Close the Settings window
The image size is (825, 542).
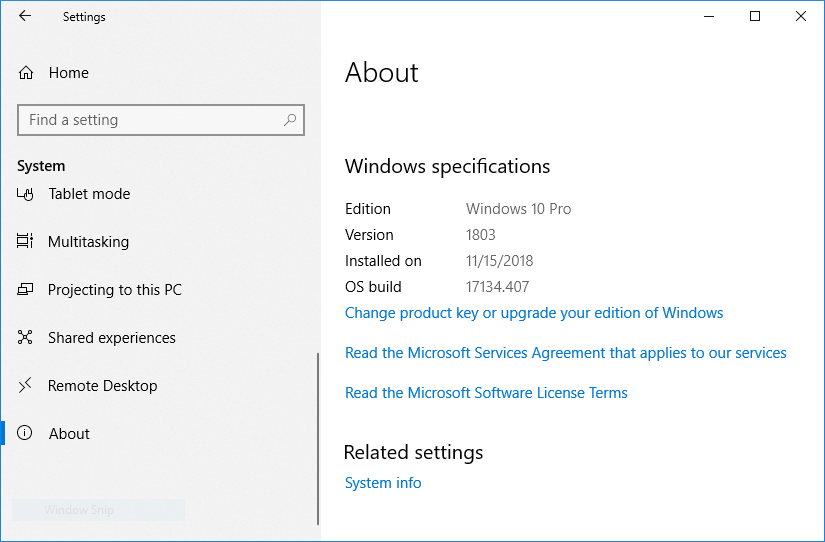point(800,16)
